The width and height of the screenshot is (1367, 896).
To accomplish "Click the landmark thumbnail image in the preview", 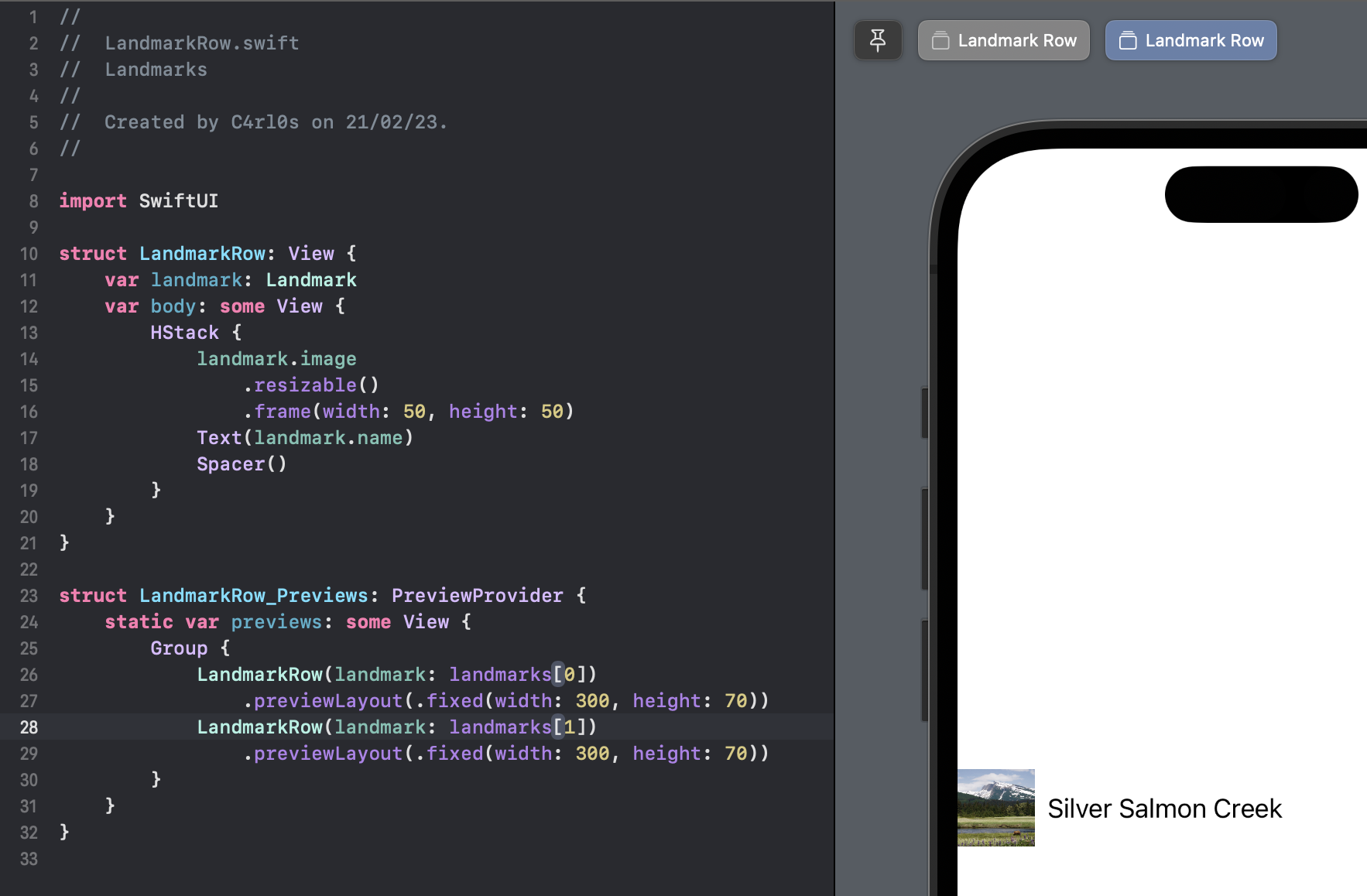I will pyautogui.click(x=995, y=808).
